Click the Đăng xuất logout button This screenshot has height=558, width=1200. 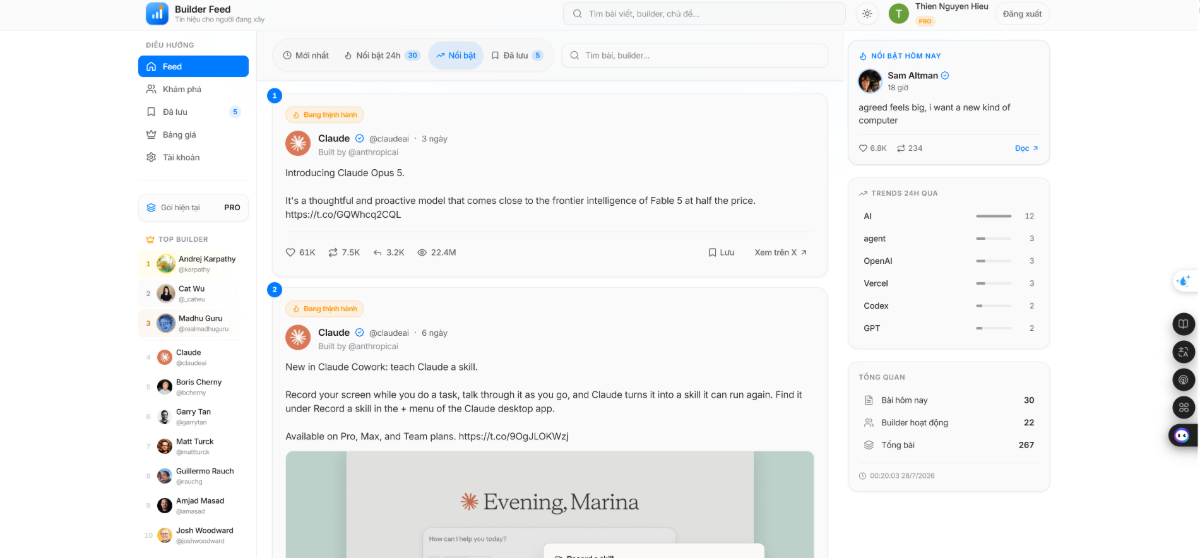pyautogui.click(x=1022, y=14)
